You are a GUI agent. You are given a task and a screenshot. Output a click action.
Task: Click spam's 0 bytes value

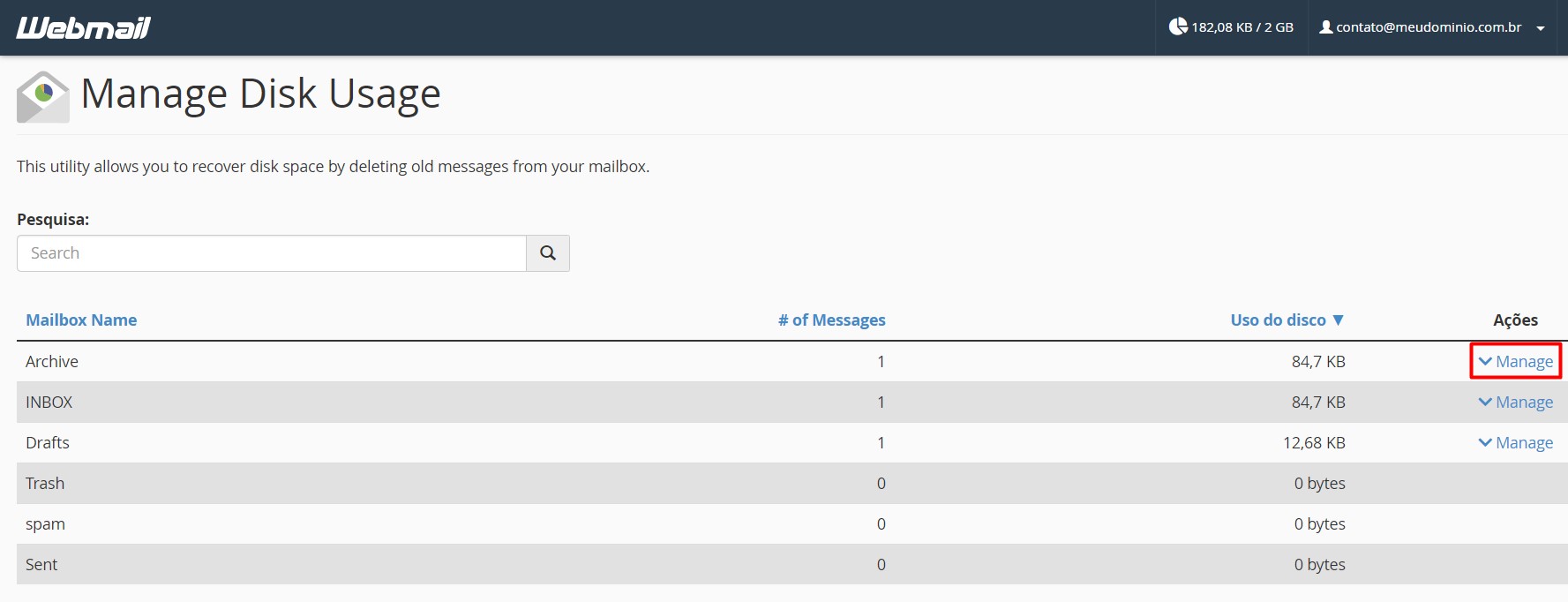pyautogui.click(x=1320, y=523)
